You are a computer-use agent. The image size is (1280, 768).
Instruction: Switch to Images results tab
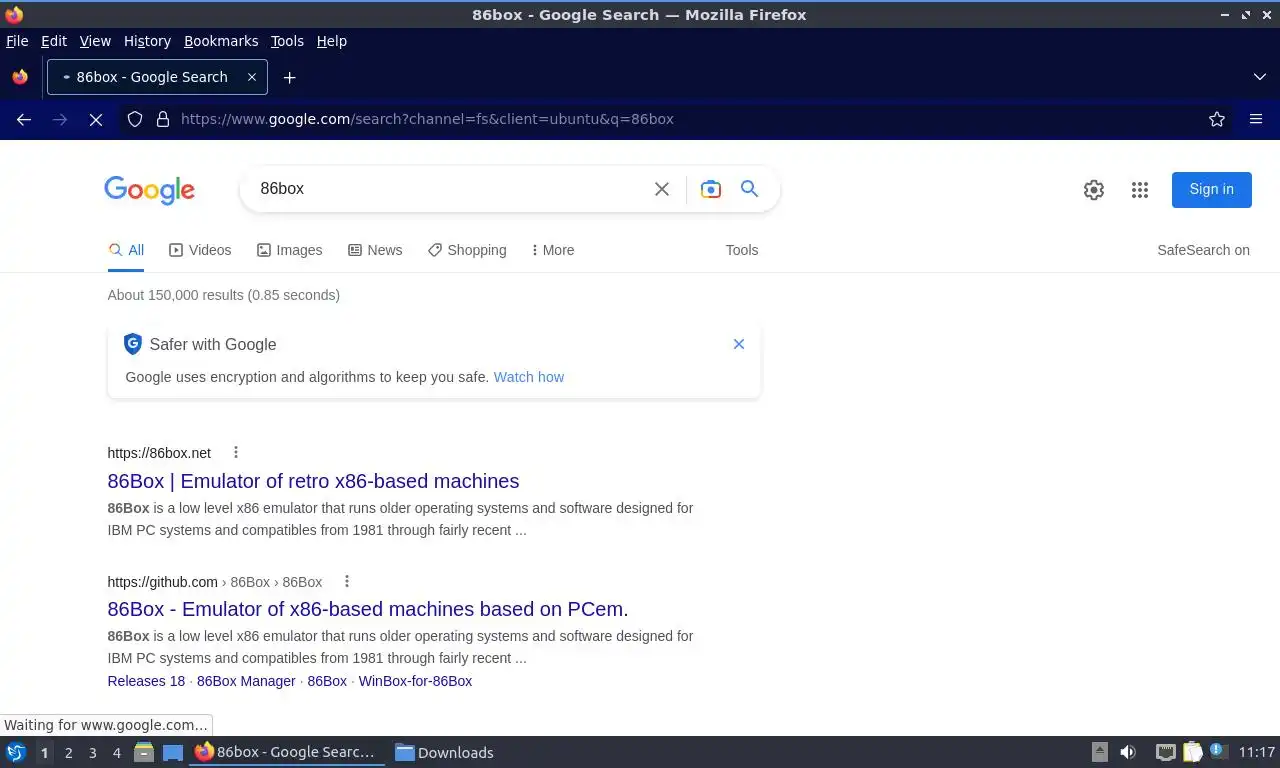(289, 250)
